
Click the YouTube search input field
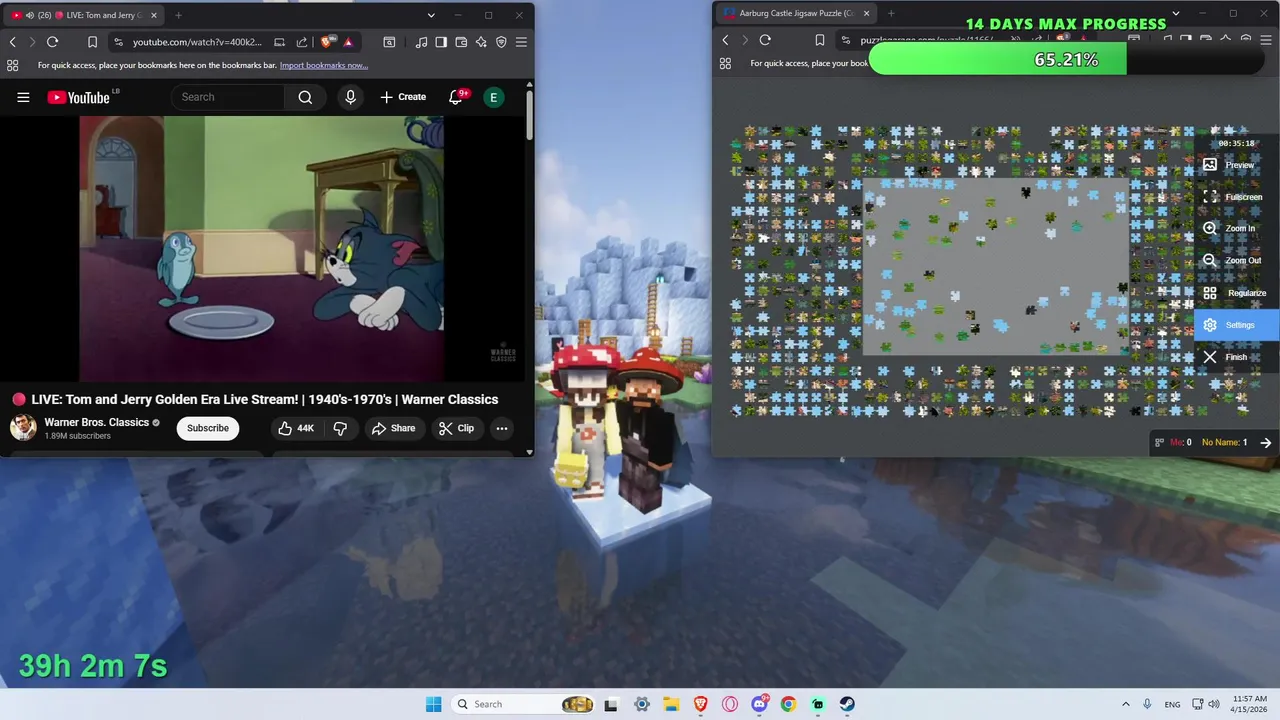pos(230,97)
